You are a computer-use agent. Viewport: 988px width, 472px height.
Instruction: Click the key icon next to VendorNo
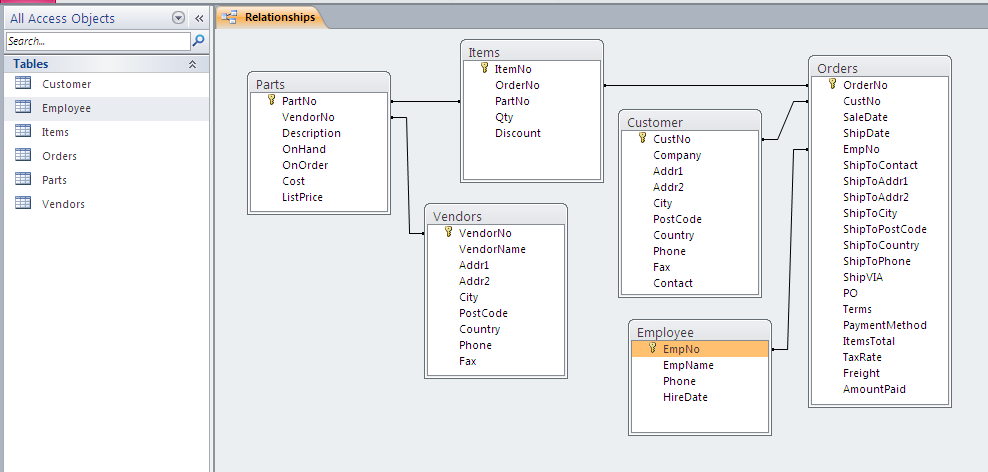click(x=449, y=232)
